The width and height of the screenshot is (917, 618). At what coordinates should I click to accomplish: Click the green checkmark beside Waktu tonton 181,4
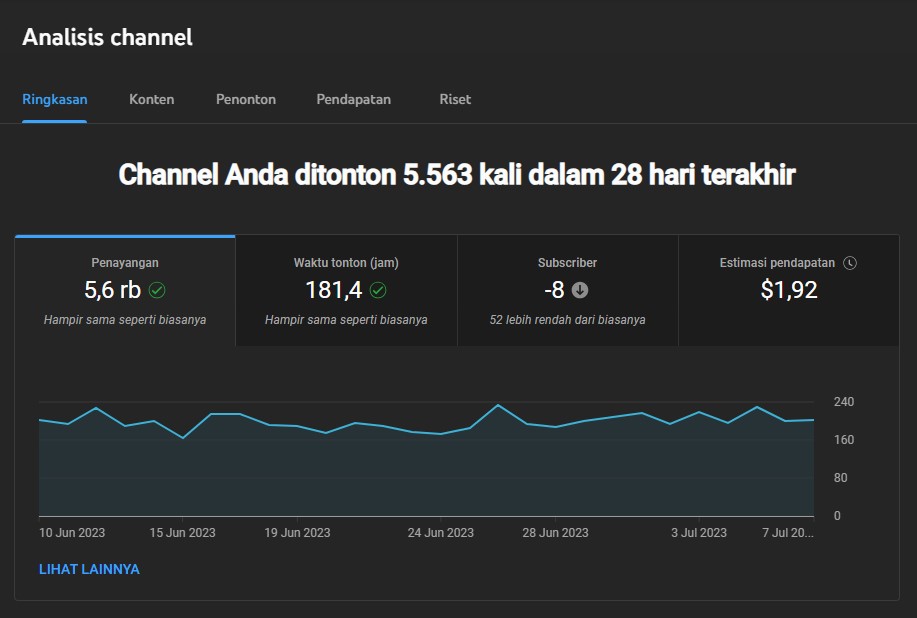coord(377,291)
